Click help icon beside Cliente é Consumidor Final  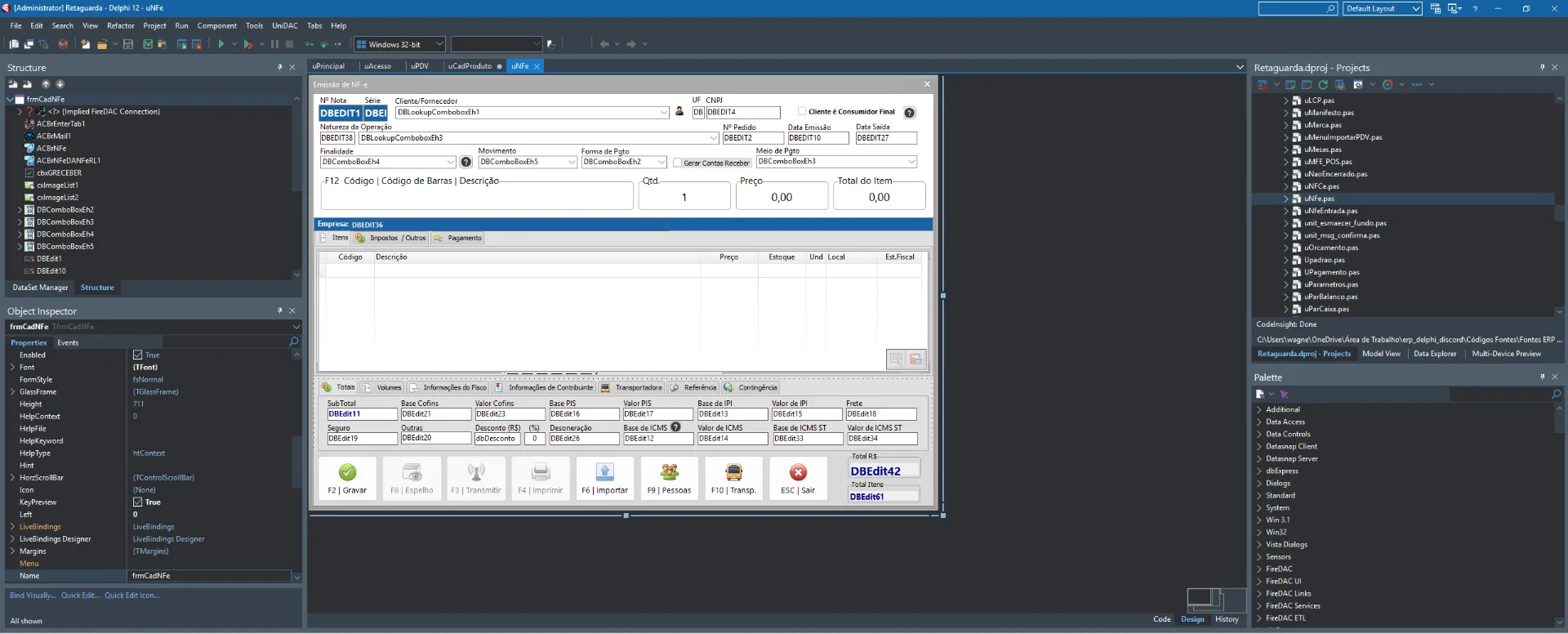(x=910, y=113)
